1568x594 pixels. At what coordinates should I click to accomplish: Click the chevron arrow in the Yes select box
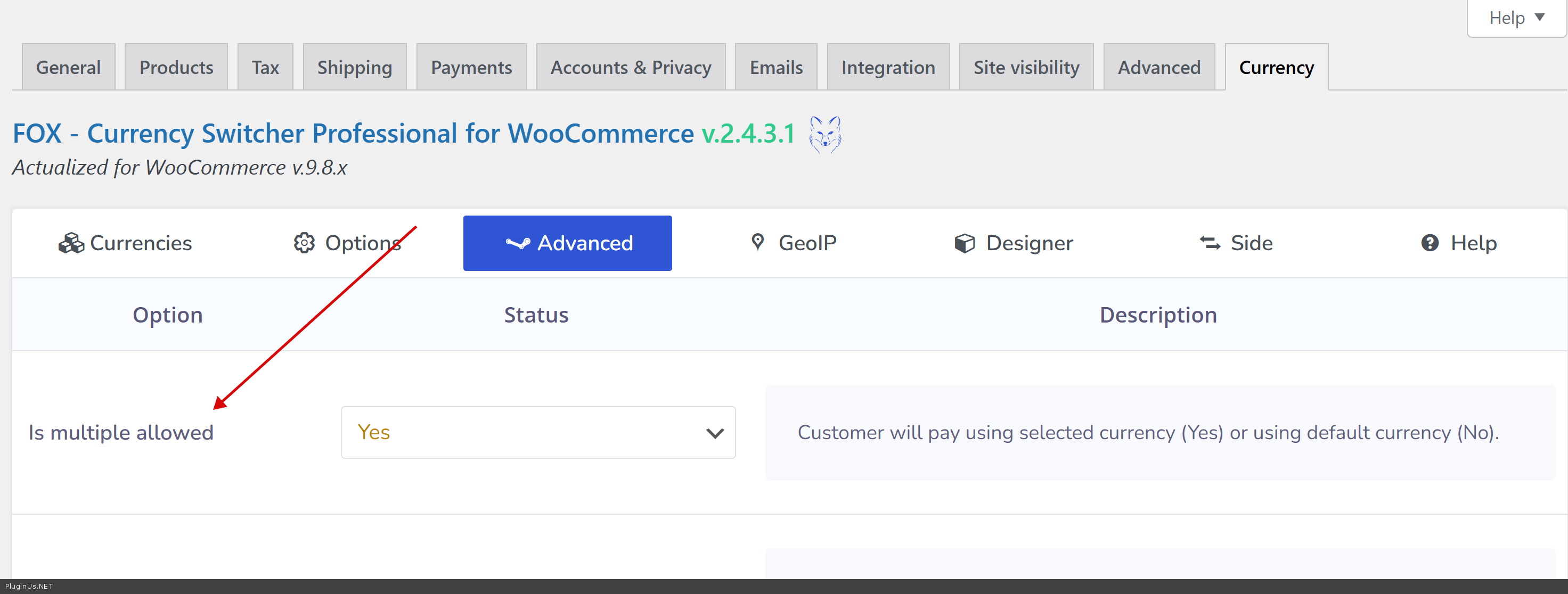pyautogui.click(x=715, y=433)
